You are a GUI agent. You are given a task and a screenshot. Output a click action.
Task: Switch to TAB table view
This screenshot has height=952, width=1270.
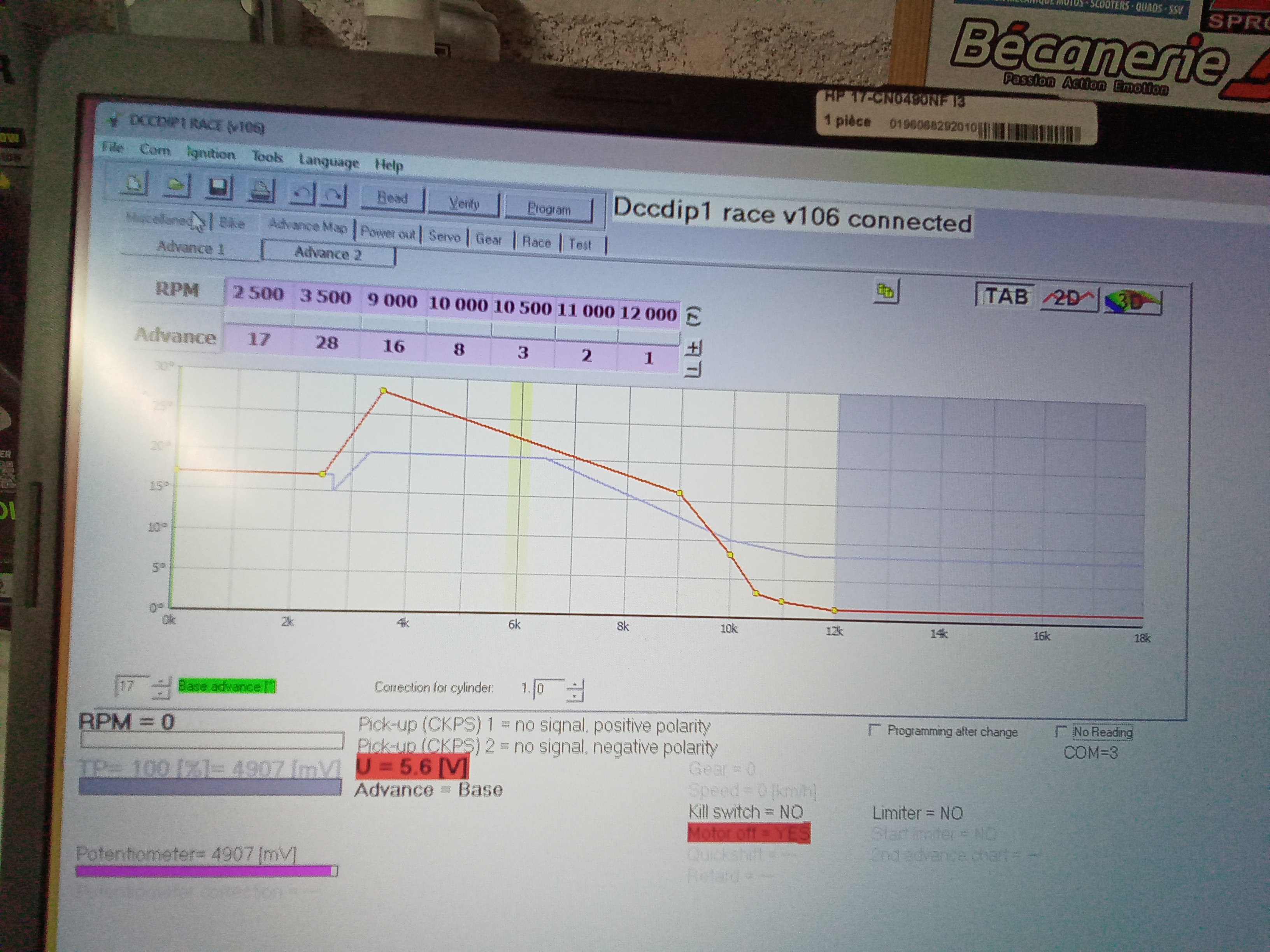point(1005,296)
